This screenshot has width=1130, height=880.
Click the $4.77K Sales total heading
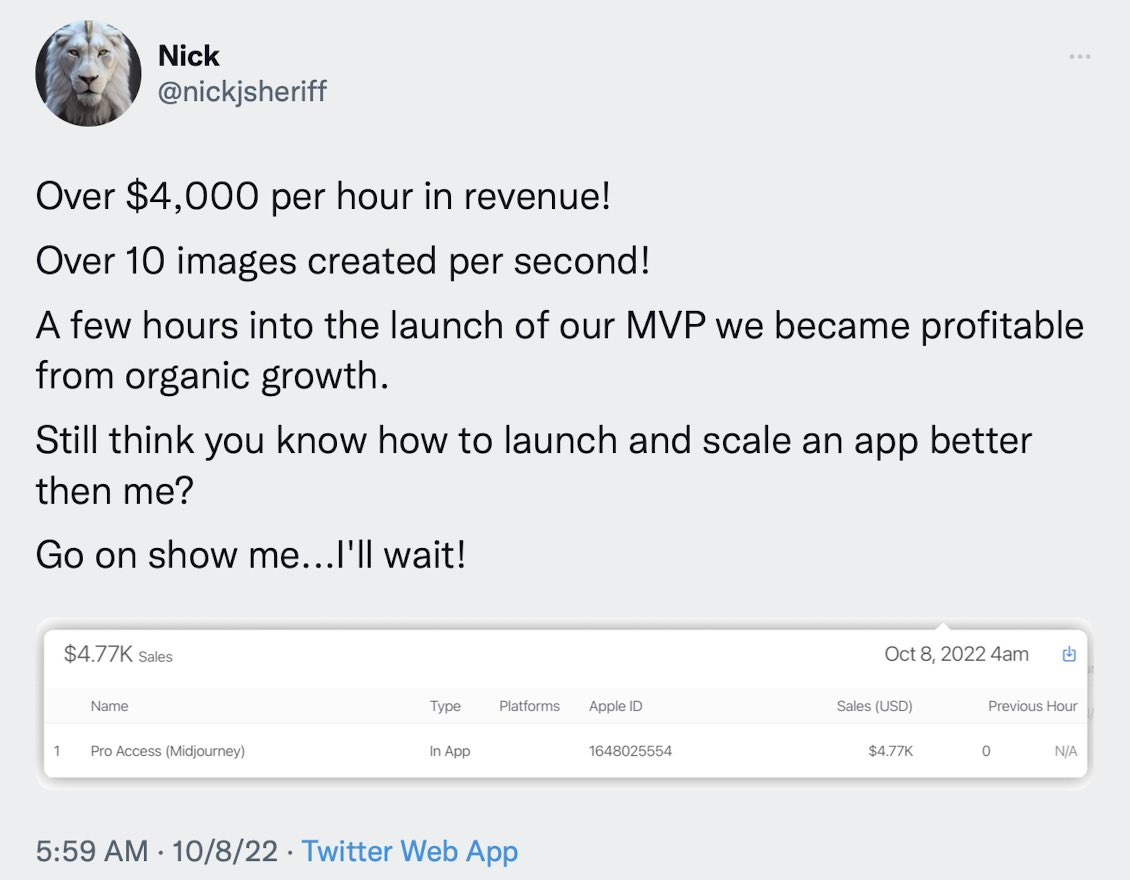pyautogui.click(x=117, y=655)
